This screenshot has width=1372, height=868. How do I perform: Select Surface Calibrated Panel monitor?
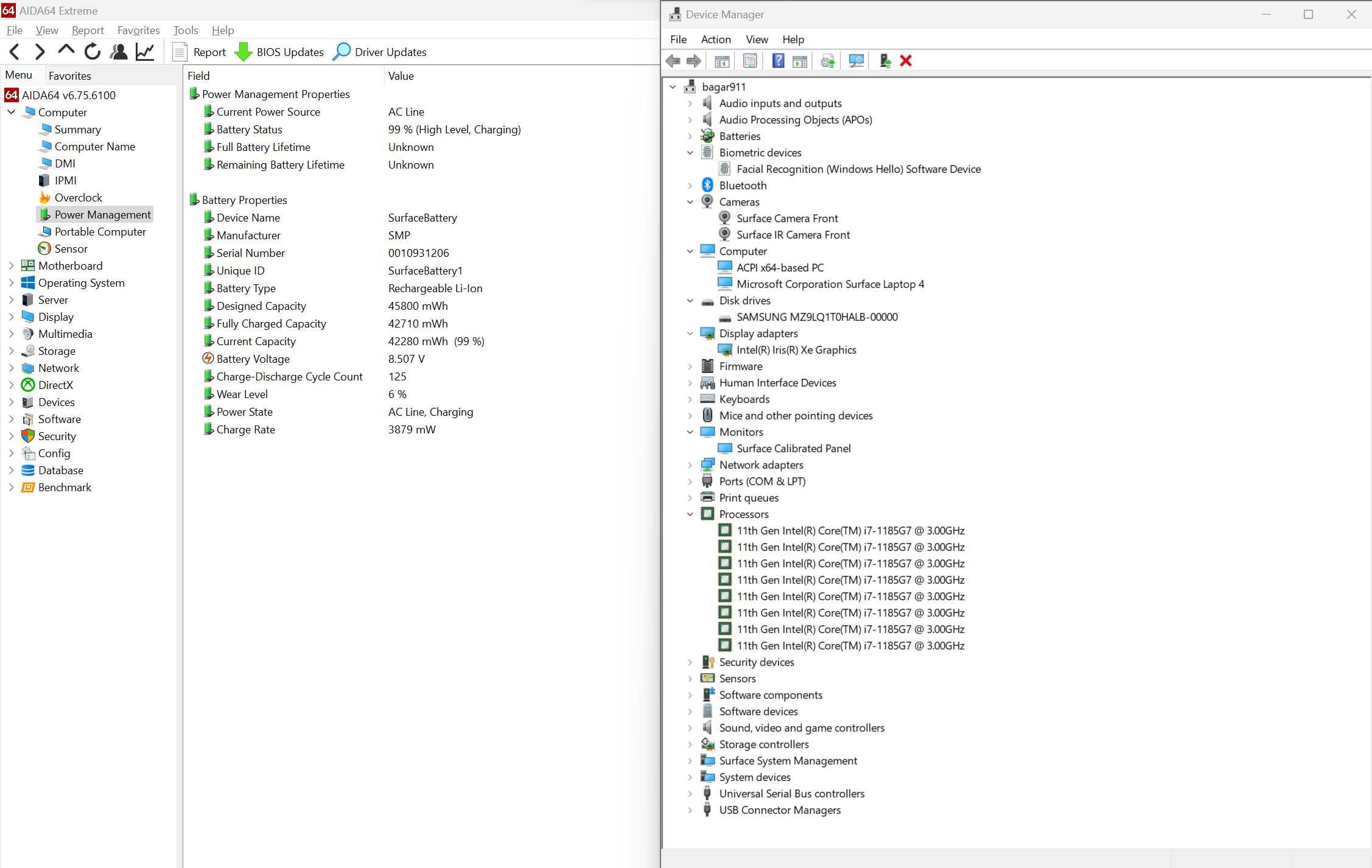(793, 449)
